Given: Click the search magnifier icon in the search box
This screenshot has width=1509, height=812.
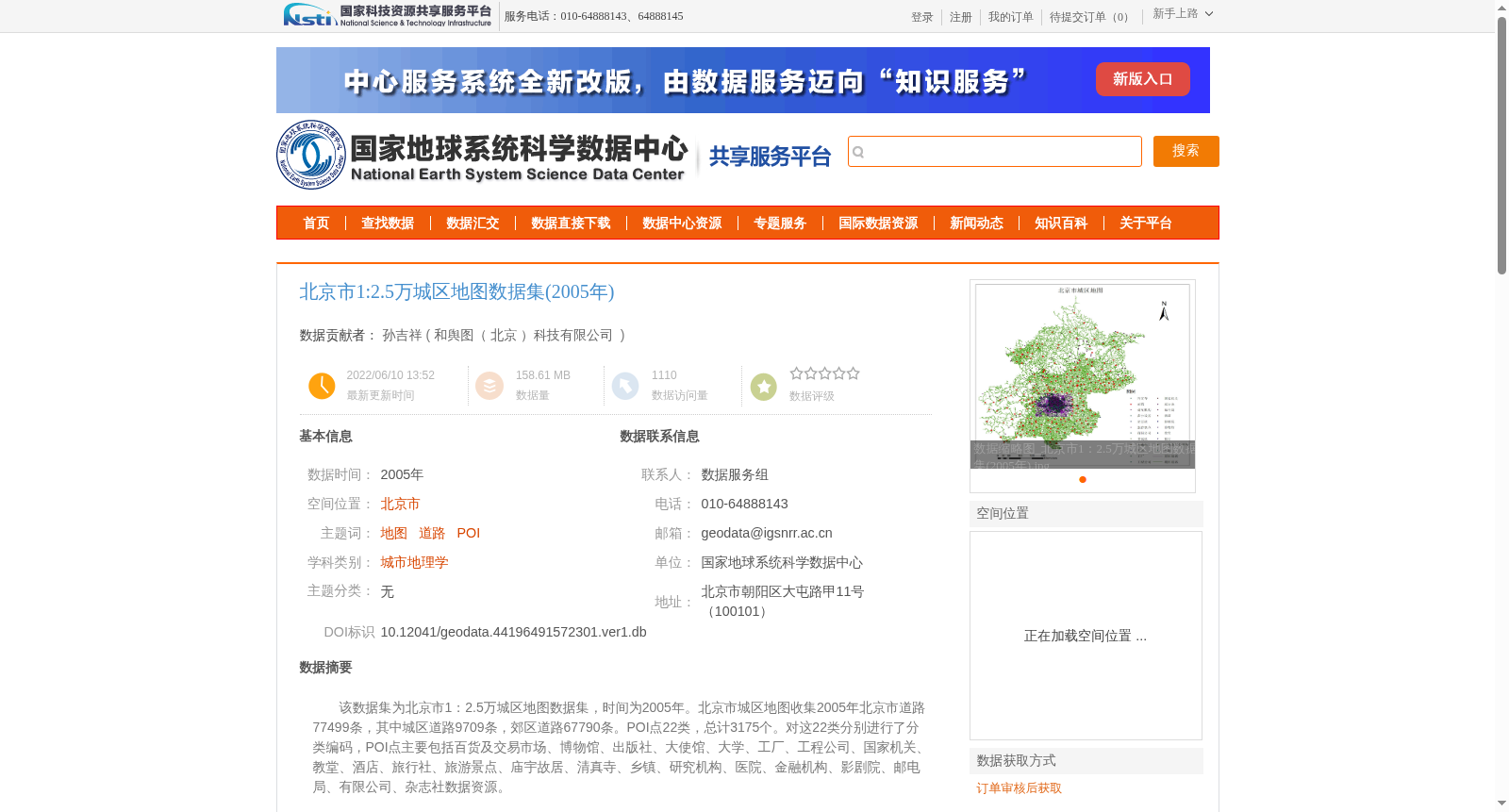Looking at the screenshot, I should click(x=858, y=152).
